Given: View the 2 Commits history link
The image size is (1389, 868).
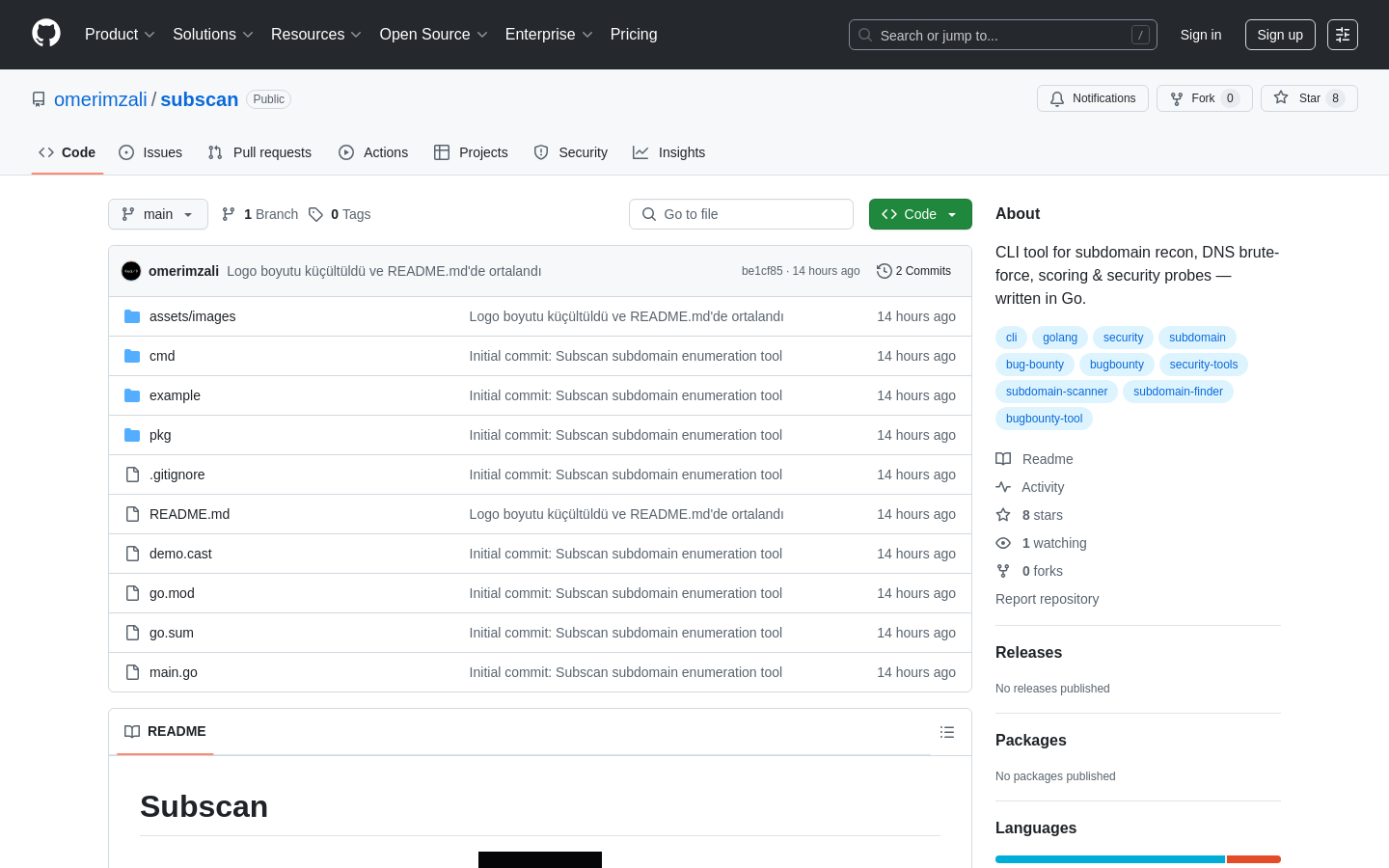Looking at the screenshot, I should tap(913, 271).
